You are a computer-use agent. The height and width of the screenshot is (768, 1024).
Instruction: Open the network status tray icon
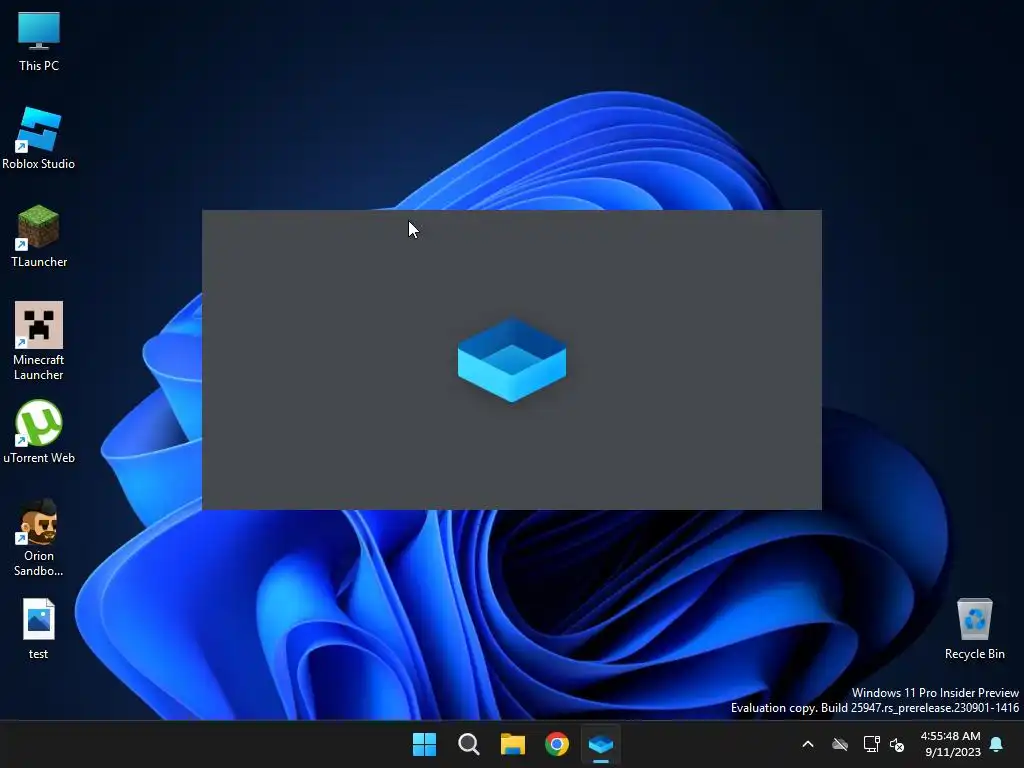click(x=871, y=744)
